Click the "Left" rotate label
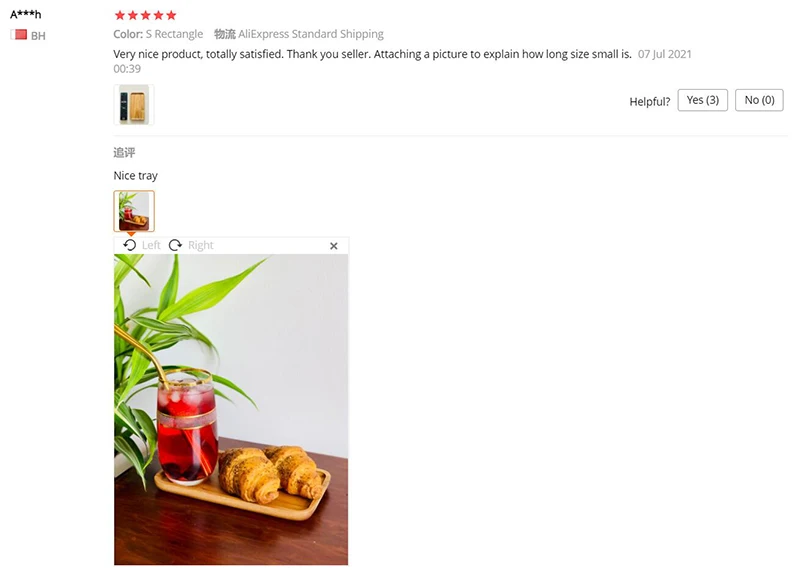The height and width of the screenshot is (574, 800). coord(151,245)
